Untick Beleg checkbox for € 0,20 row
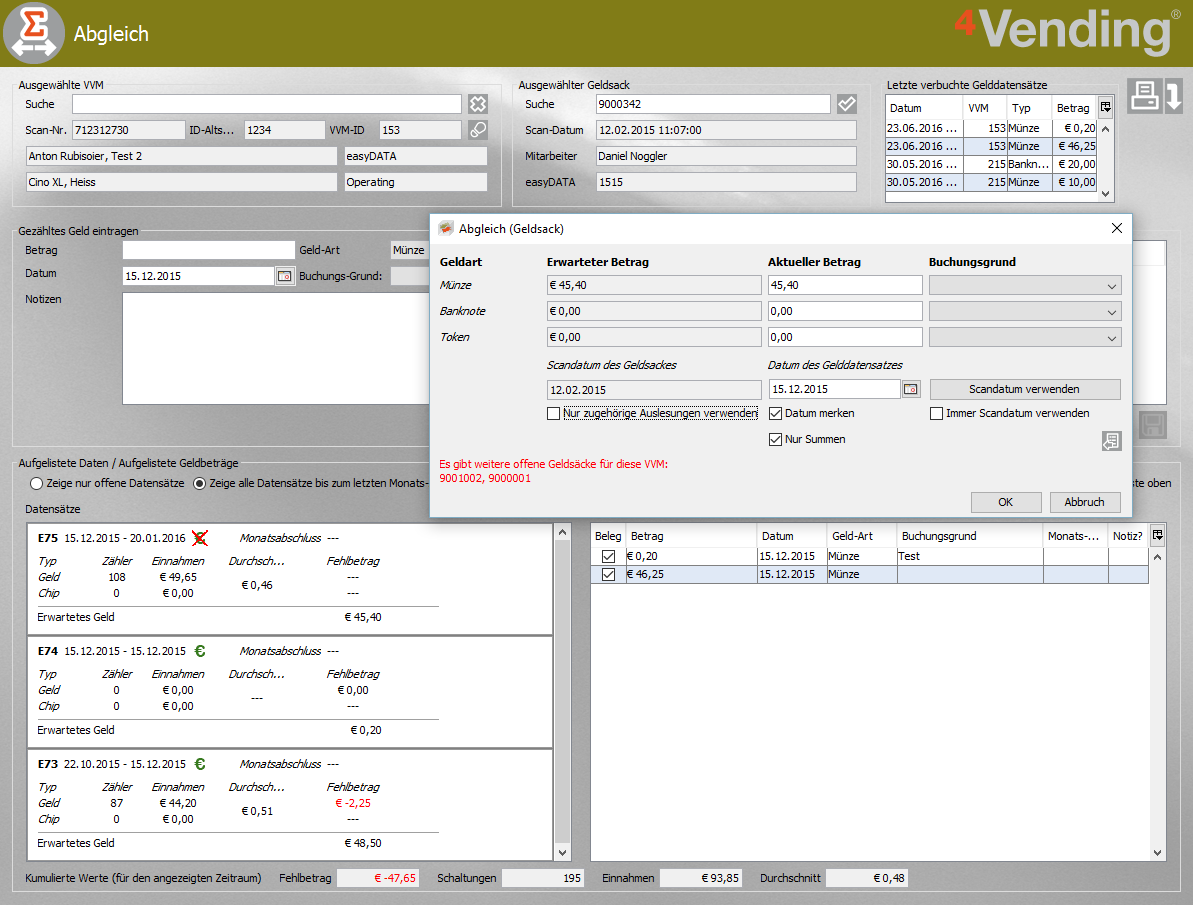Image resolution: width=1193 pixels, height=905 pixels. 608,556
